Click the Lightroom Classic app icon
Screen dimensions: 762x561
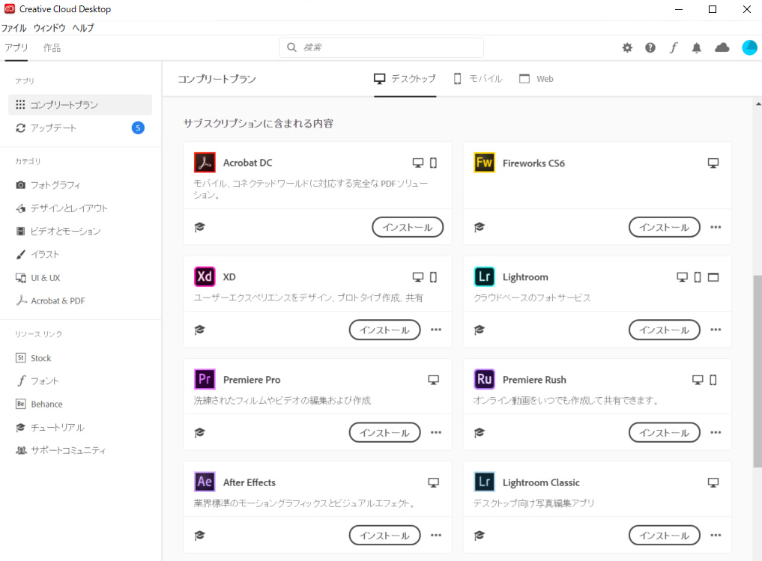[484, 482]
